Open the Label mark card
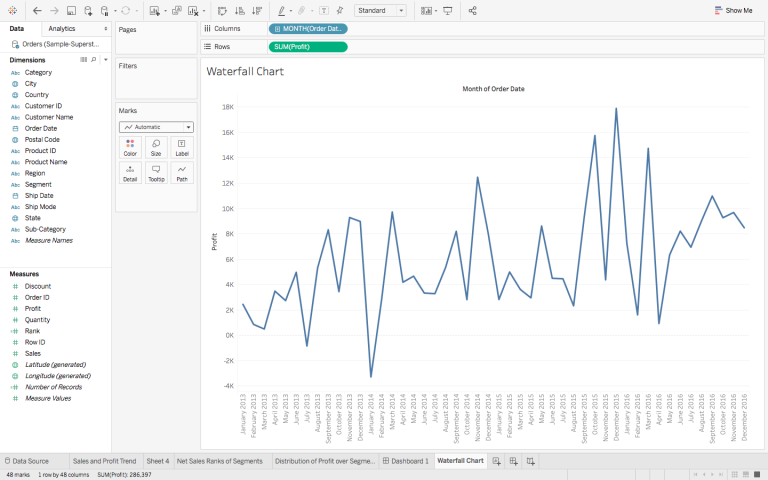This screenshot has height=480, width=768. click(182, 148)
